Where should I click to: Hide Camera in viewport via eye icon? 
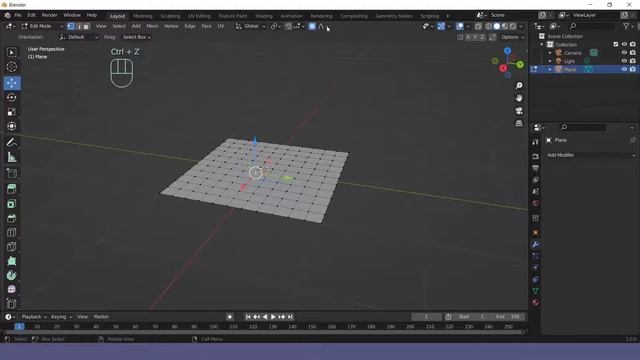[x=624, y=53]
